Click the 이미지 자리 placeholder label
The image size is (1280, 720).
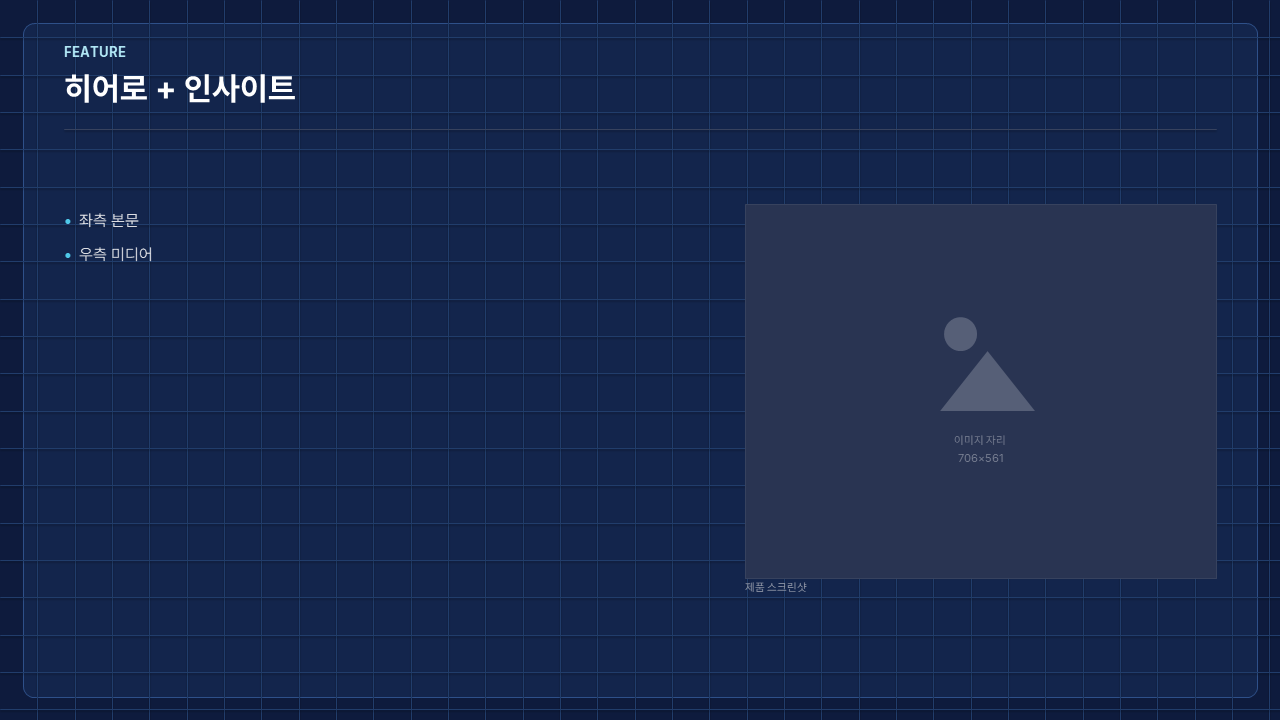point(980,440)
